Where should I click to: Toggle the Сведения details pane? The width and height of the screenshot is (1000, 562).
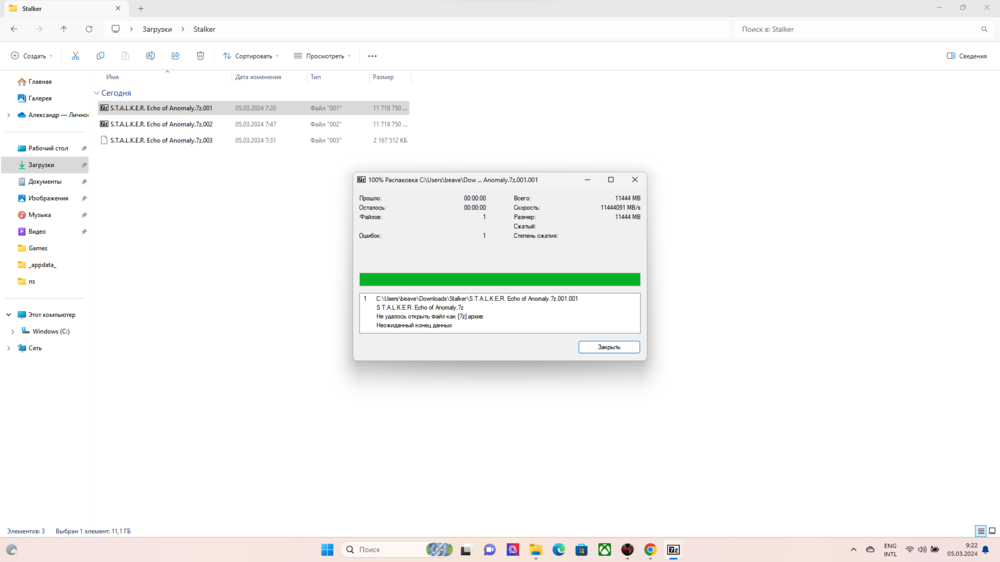pyautogui.click(x=966, y=56)
